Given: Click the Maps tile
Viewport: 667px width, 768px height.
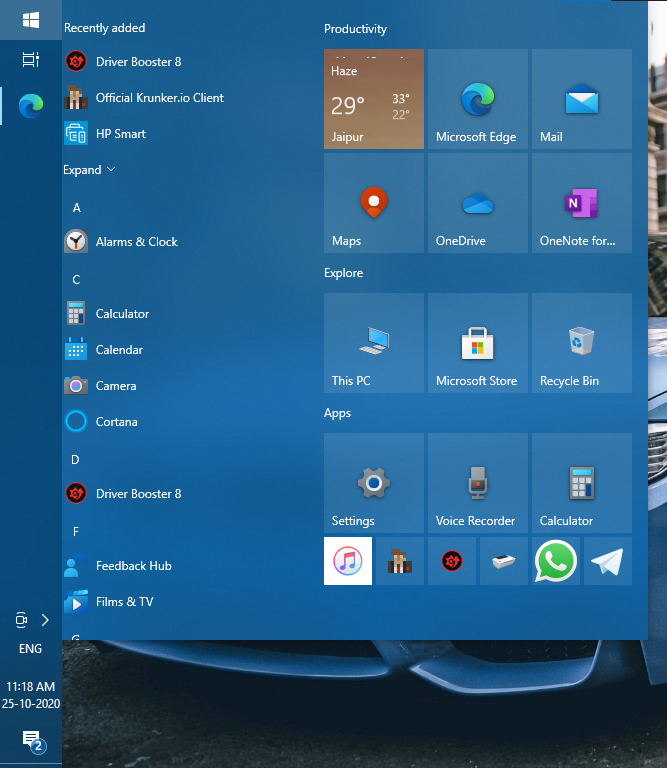Looking at the screenshot, I should click(x=373, y=203).
